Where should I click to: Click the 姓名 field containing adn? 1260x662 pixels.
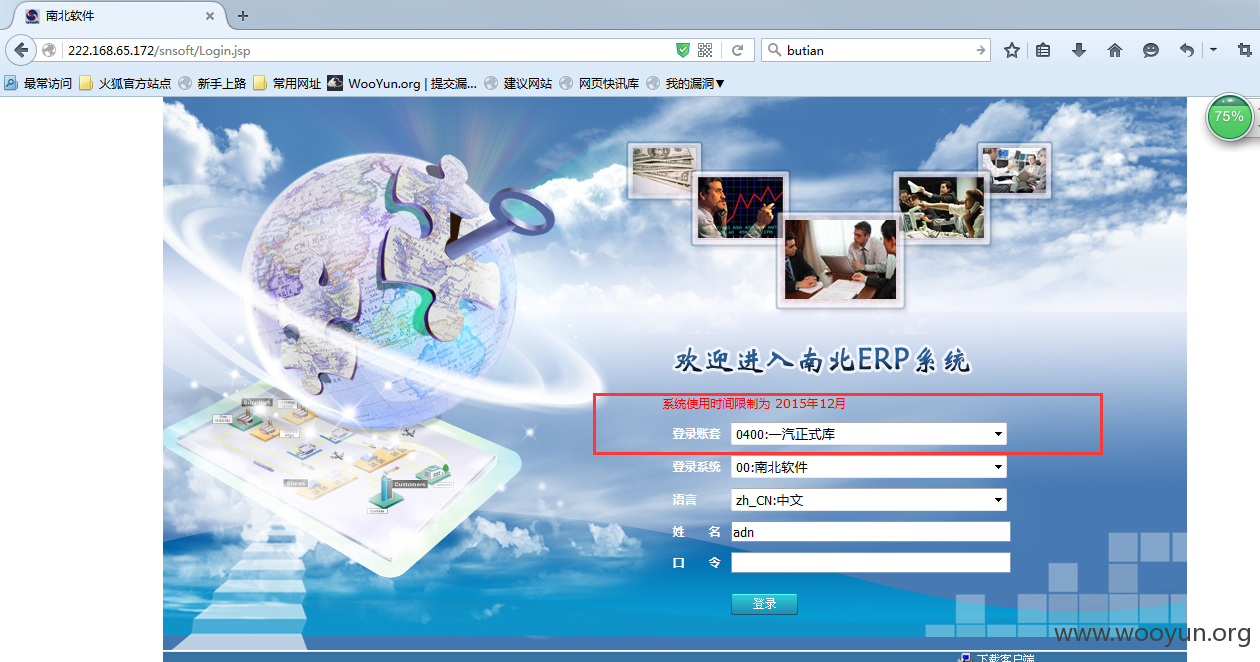point(871,532)
